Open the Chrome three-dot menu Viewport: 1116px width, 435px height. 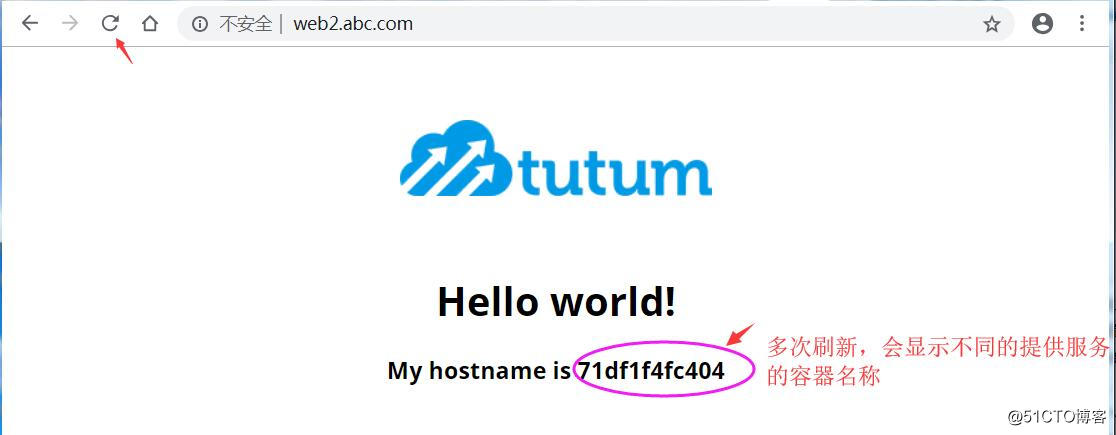coord(1082,23)
